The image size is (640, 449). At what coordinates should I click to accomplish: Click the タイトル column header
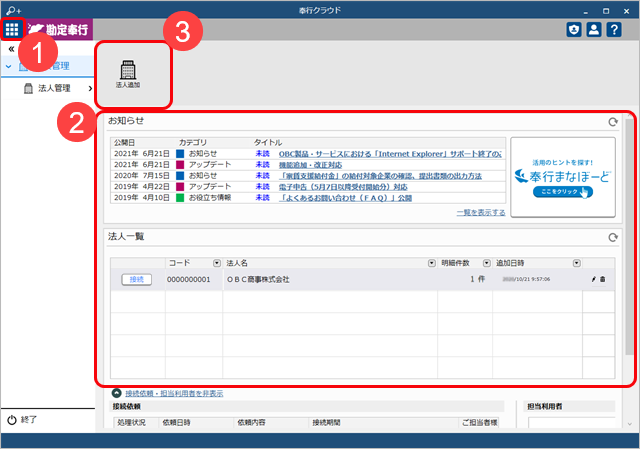pos(268,142)
